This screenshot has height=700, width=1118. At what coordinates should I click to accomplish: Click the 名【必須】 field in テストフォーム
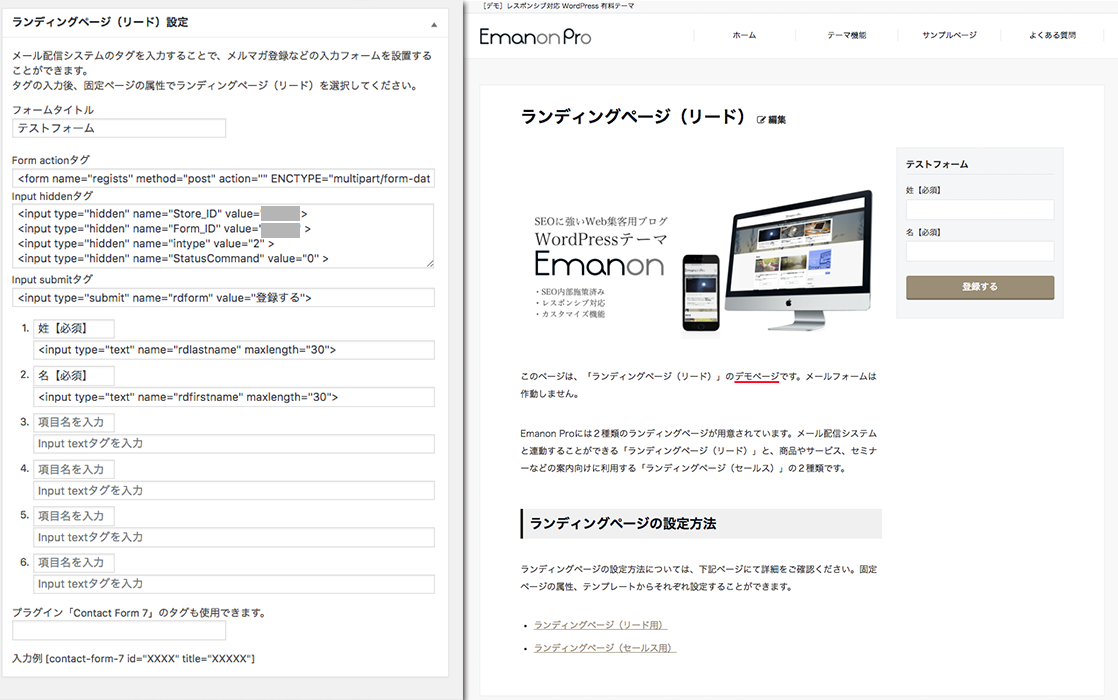tap(980, 251)
